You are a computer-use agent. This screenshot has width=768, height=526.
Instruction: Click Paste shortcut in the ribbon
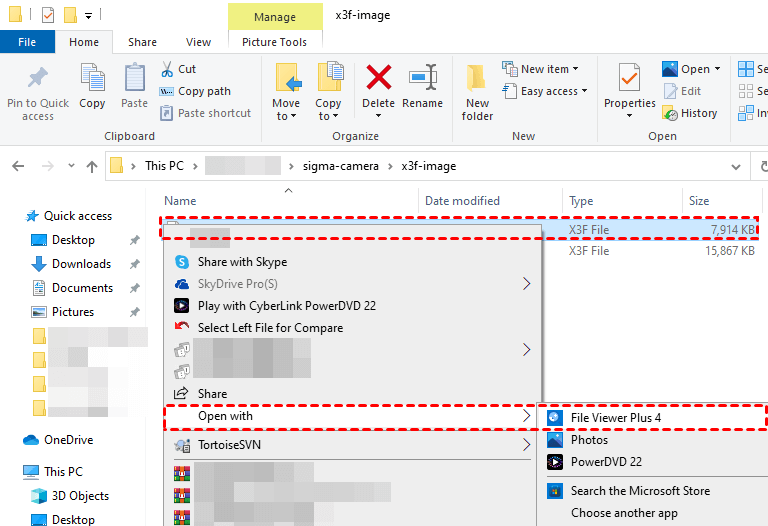click(x=205, y=113)
